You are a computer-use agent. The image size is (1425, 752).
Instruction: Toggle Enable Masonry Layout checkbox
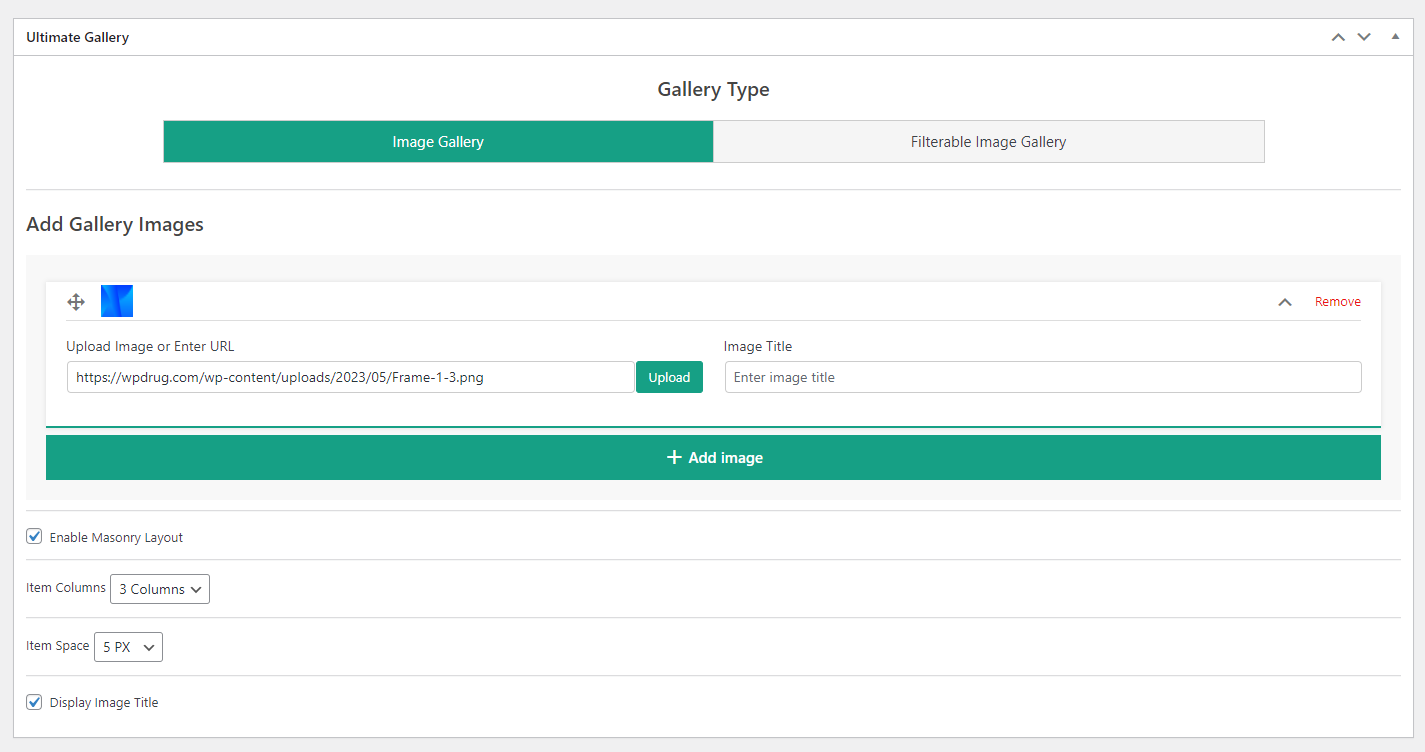[x=34, y=537]
